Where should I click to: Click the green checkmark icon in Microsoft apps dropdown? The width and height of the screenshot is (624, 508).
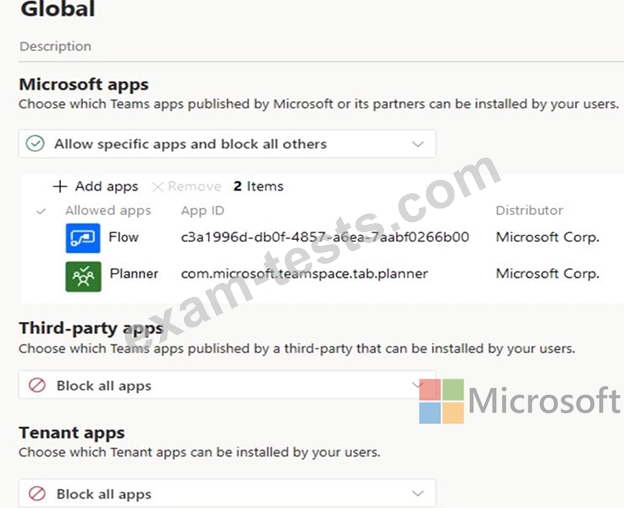(35, 144)
